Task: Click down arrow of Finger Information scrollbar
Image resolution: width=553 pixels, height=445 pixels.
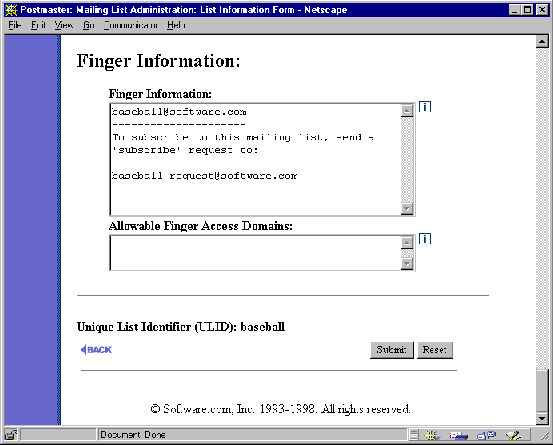Action: click(x=407, y=208)
